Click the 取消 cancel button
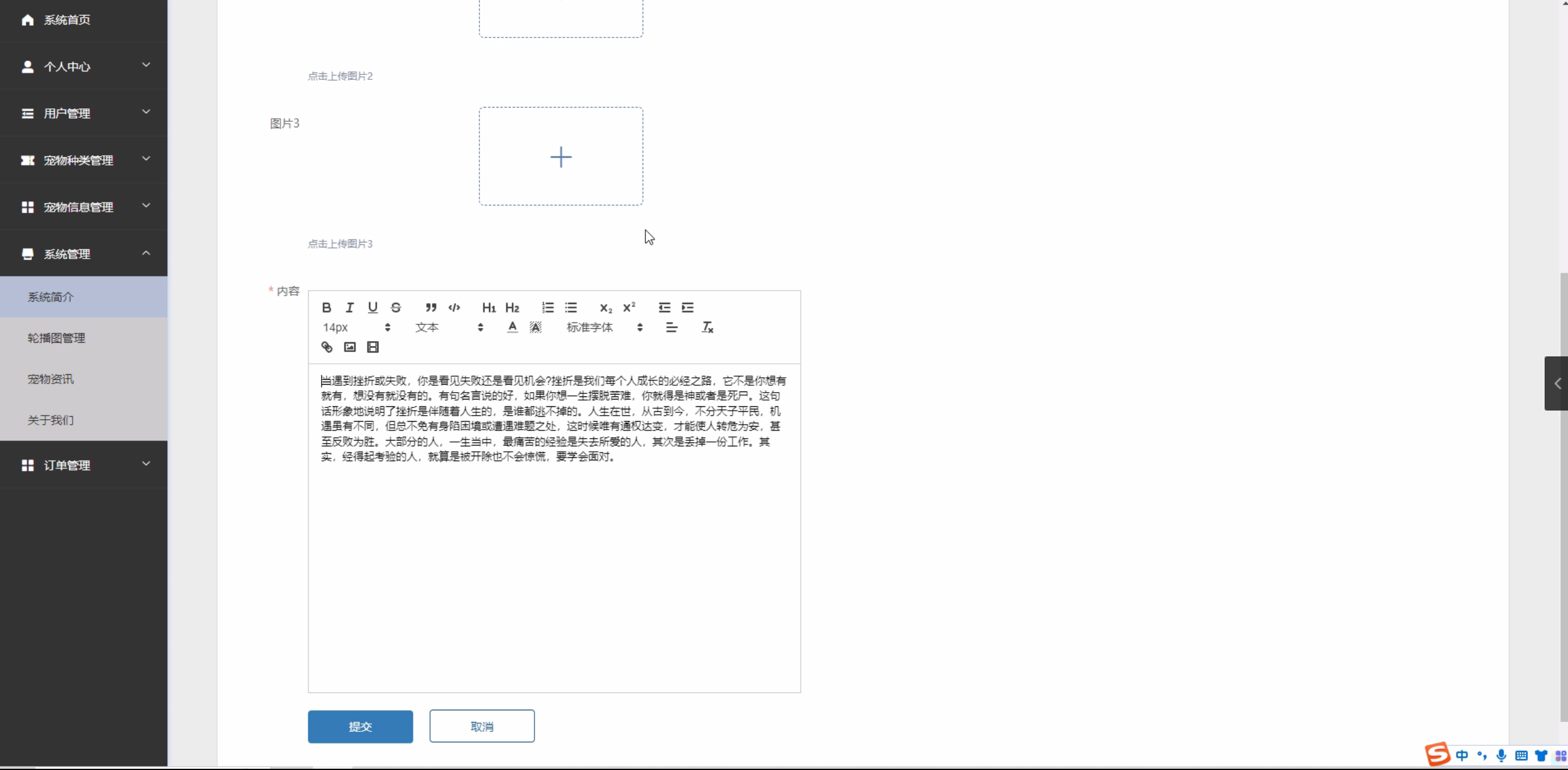 [482, 726]
